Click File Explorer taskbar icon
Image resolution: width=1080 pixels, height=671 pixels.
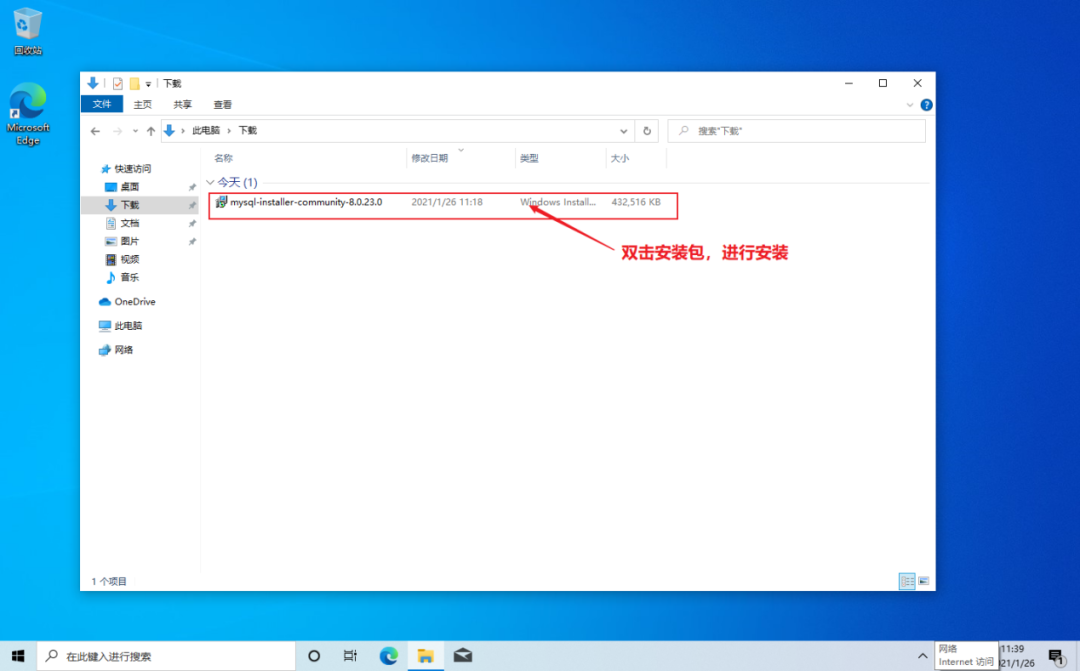pyautogui.click(x=426, y=656)
